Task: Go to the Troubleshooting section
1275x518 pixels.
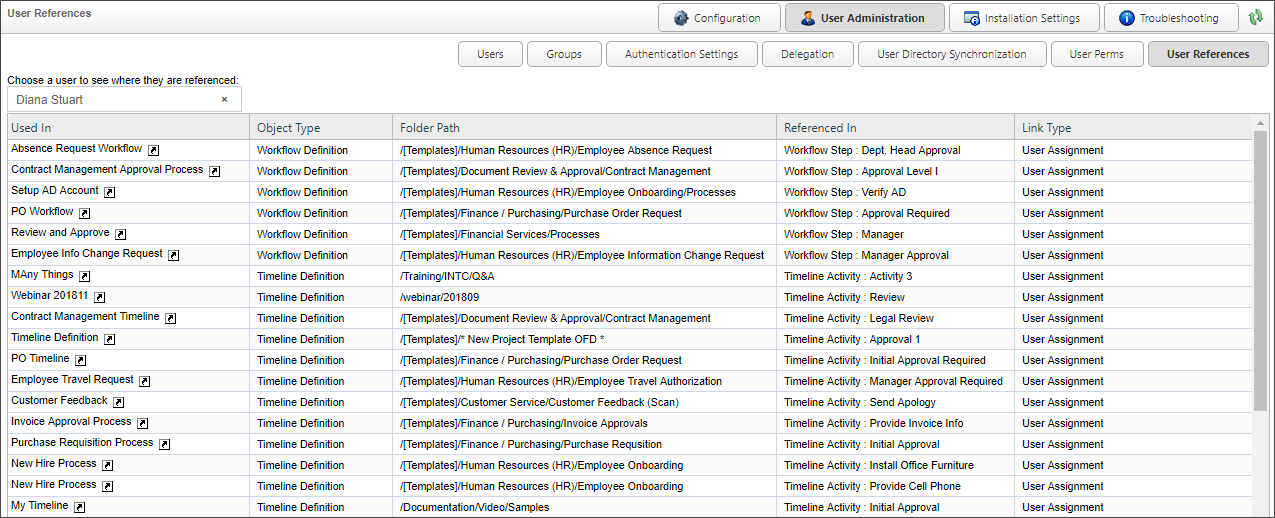Action: click(1168, 18)
